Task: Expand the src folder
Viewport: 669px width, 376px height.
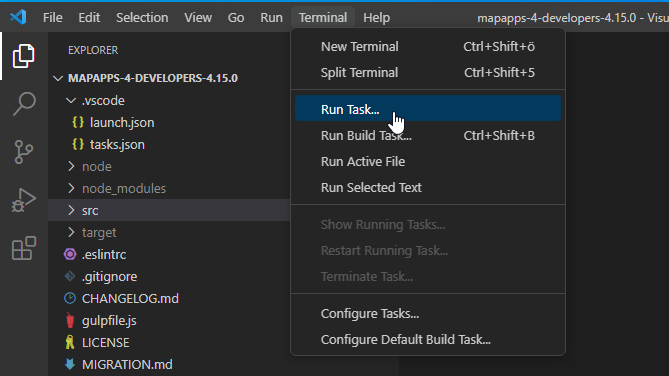Action: [71, 210]
